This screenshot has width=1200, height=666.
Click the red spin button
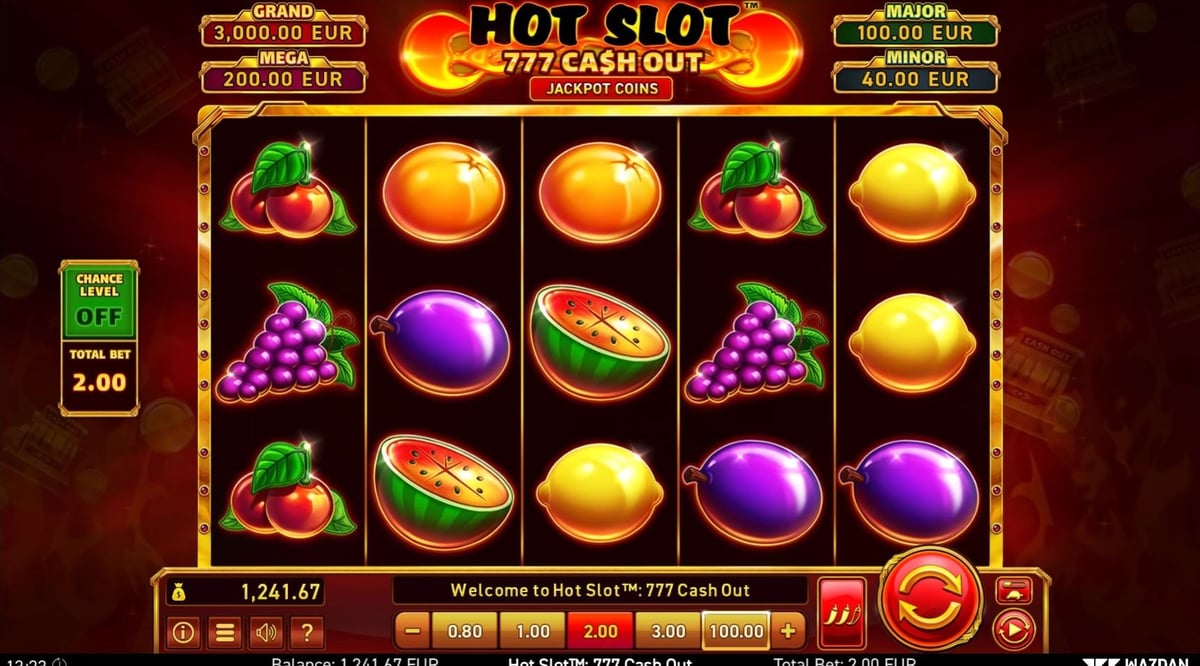click(x=931, y=600)
